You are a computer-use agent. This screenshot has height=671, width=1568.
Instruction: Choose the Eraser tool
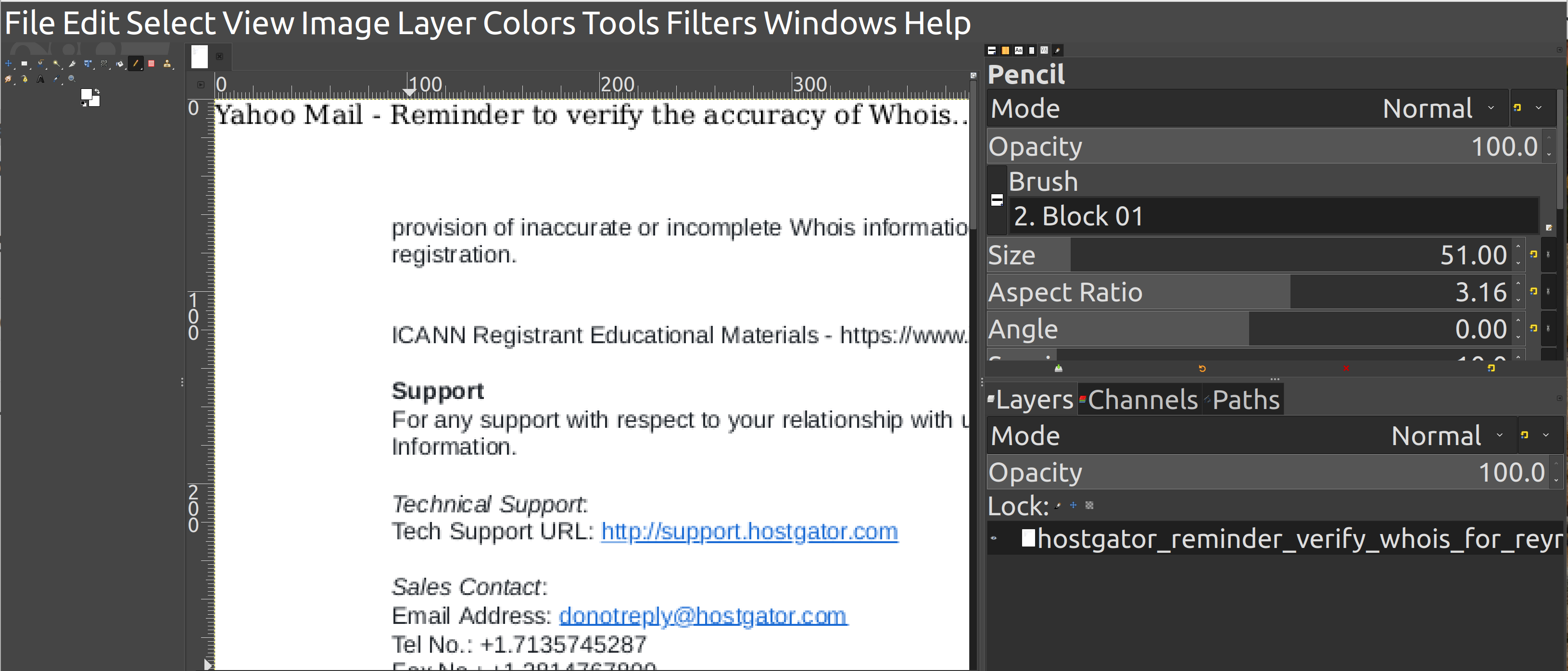pos(152,63)
